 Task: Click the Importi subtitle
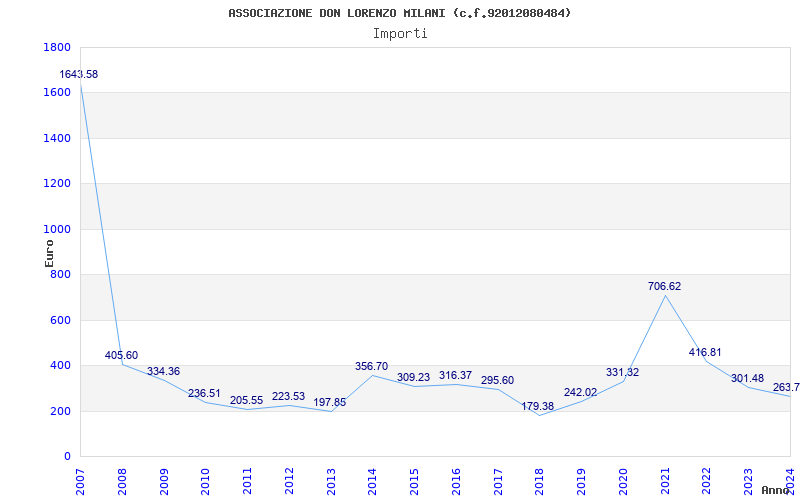click(400, 34)
